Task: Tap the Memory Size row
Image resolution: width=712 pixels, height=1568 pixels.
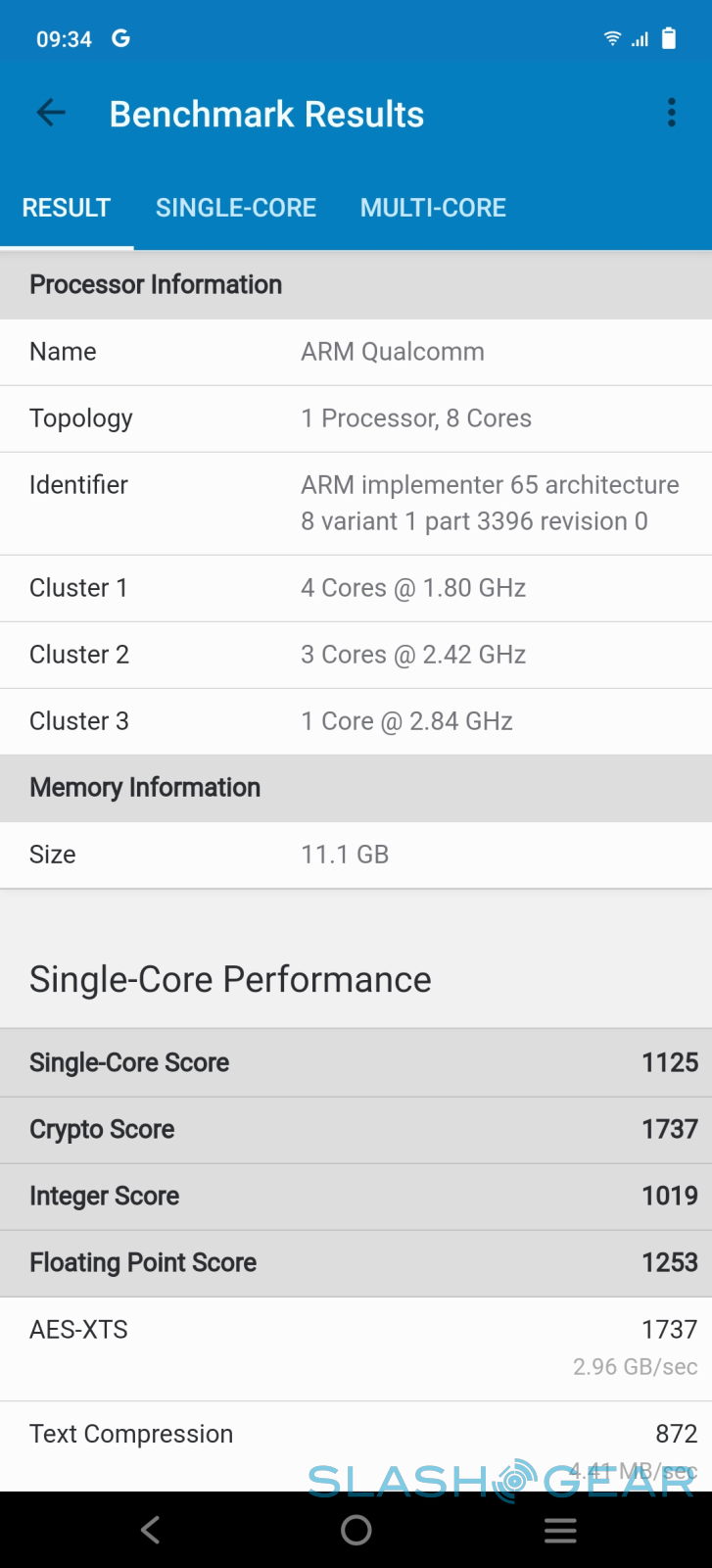Action: click(356, 855)
